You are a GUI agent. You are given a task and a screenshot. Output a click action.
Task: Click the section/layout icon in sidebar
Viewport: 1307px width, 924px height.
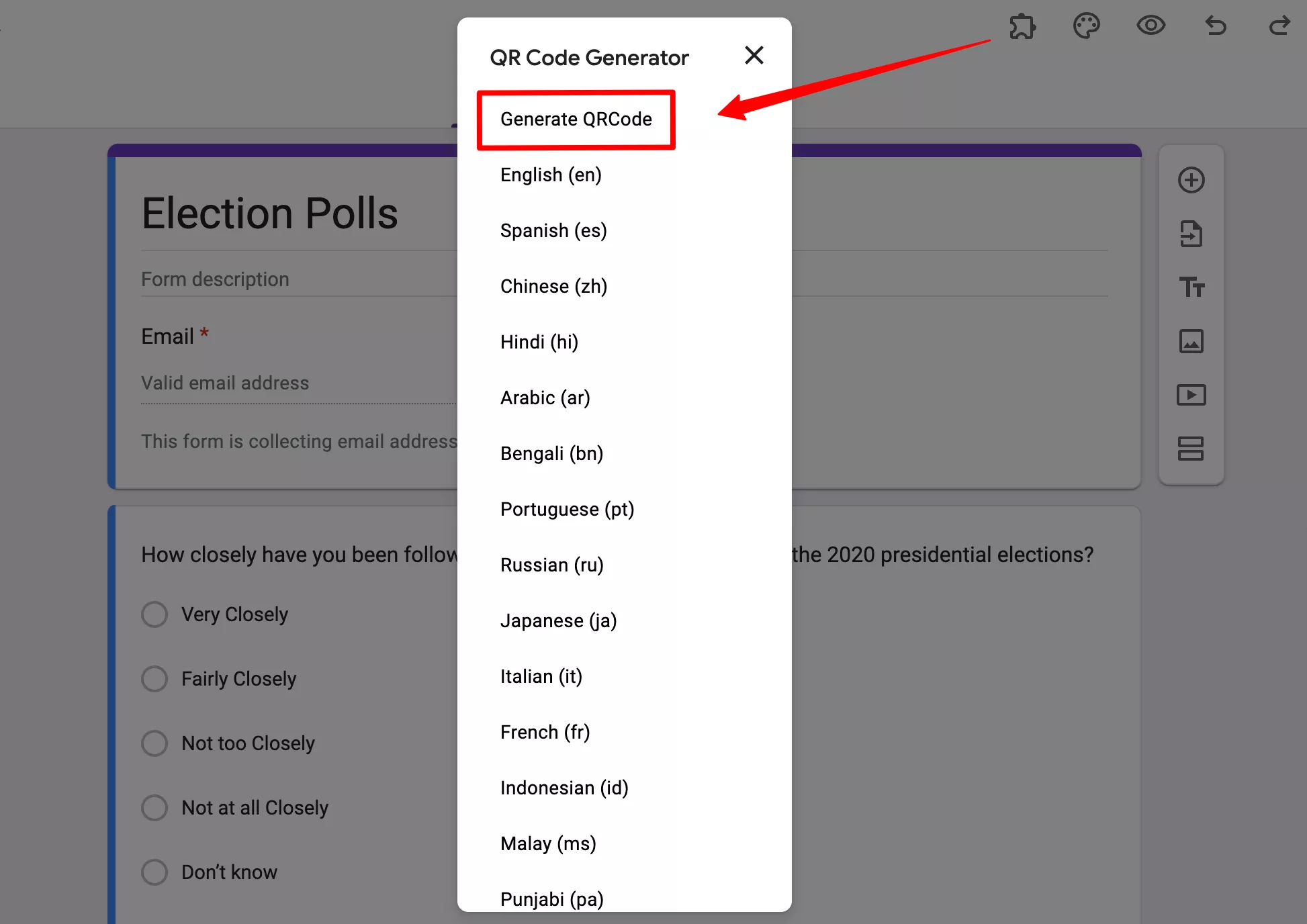point(1192,448)
